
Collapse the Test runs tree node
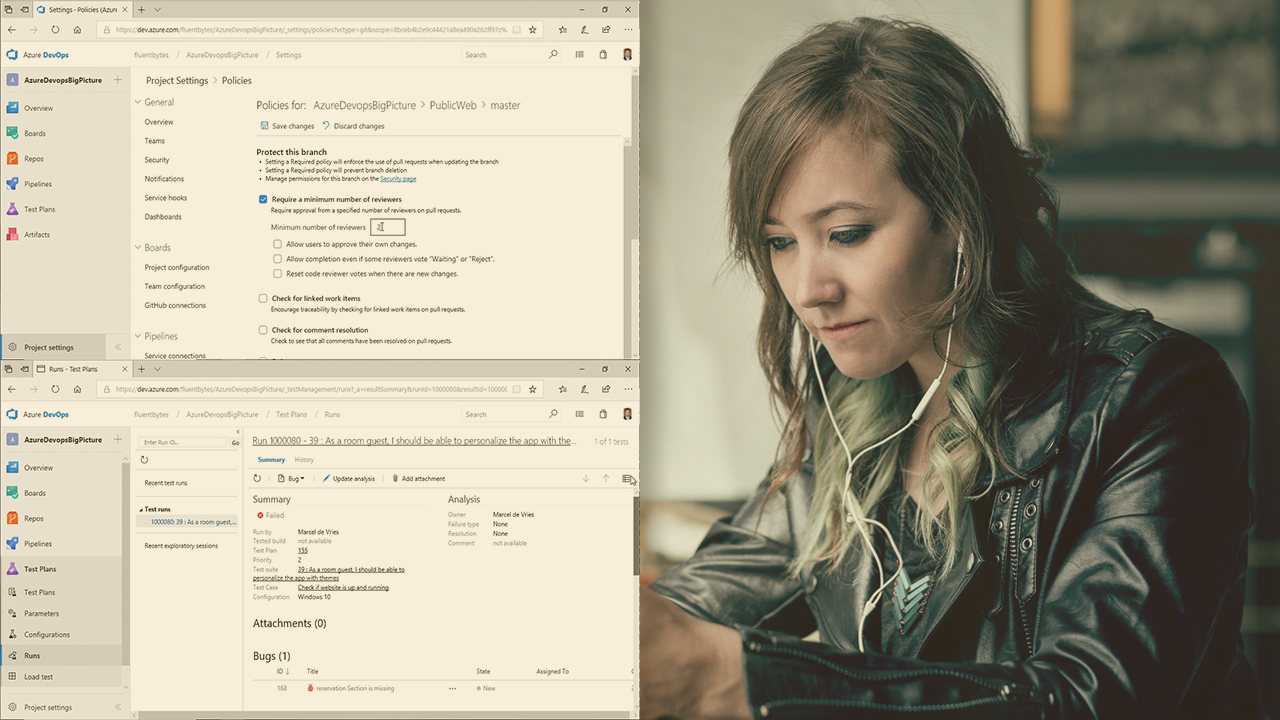coord(141,510)
